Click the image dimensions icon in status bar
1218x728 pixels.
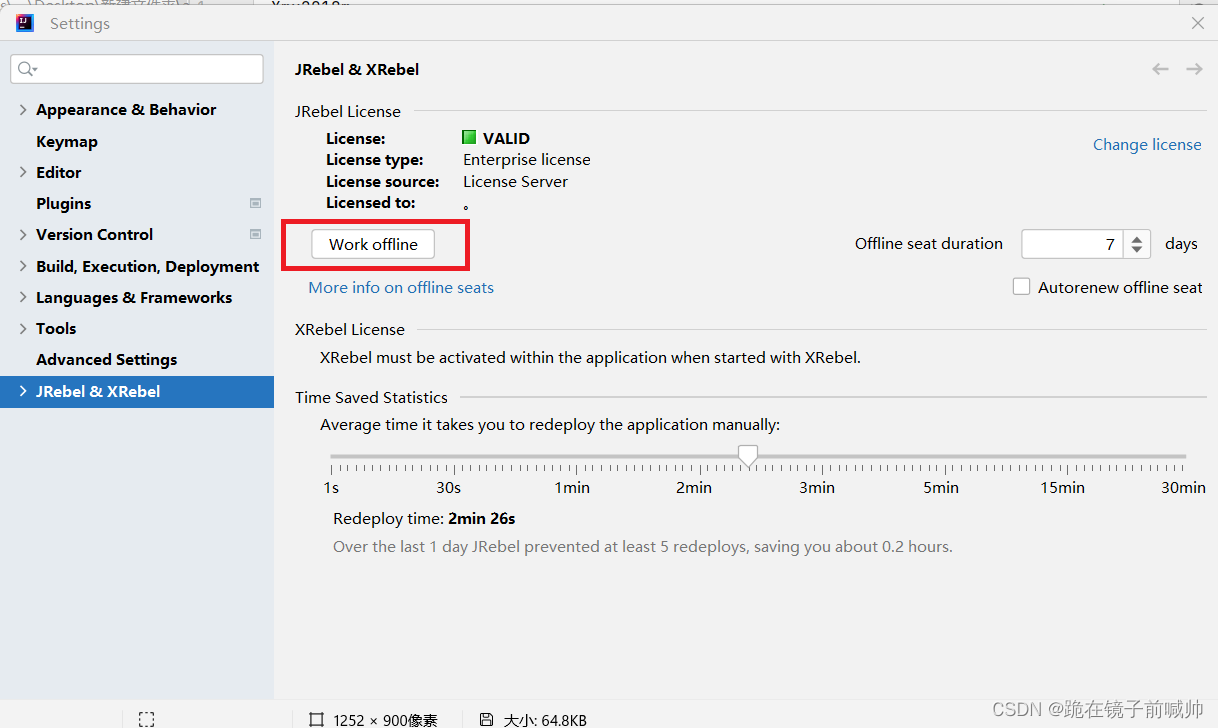pos(316,719)
